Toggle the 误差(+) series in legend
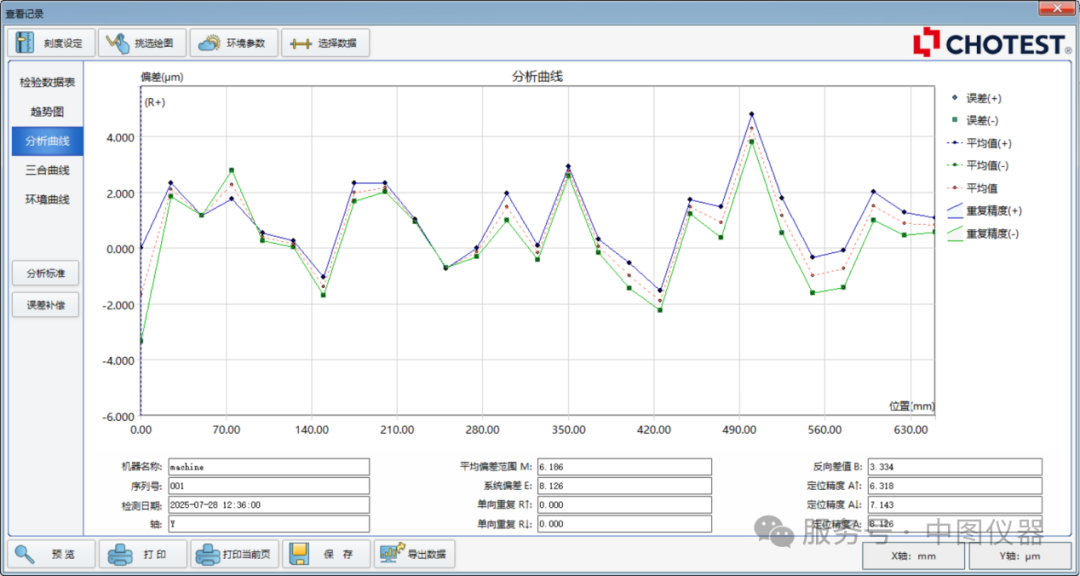The width and height of the screenshot is (1080, 576). click(983, 98)
